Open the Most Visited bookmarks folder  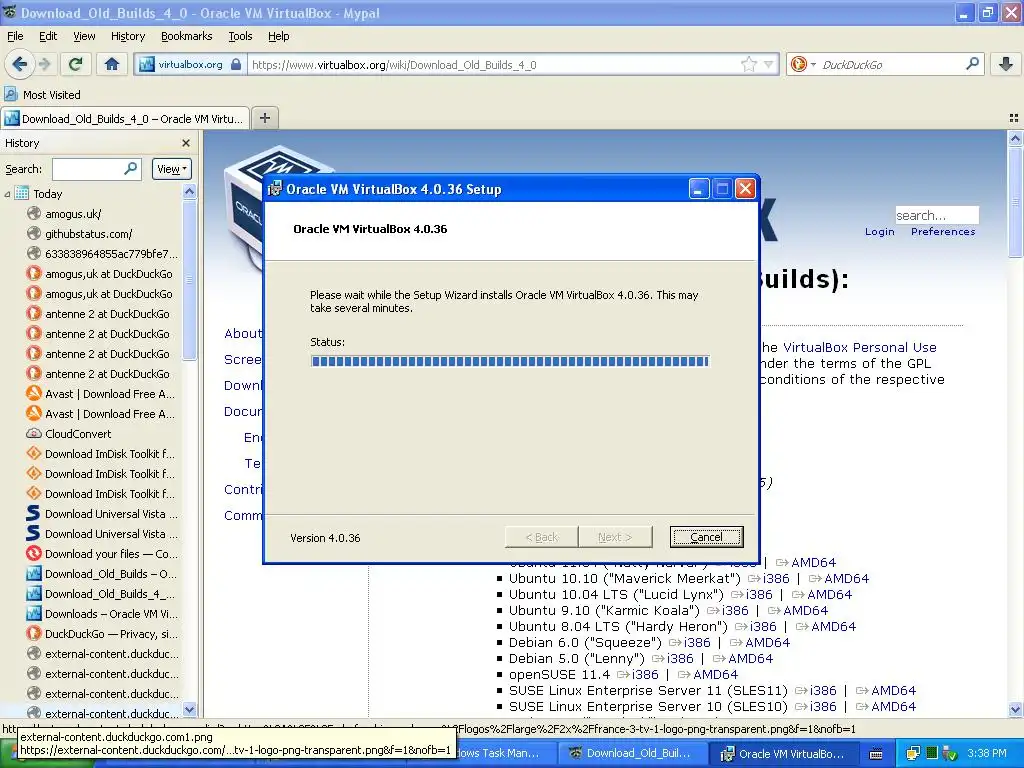tap(42, 95)
